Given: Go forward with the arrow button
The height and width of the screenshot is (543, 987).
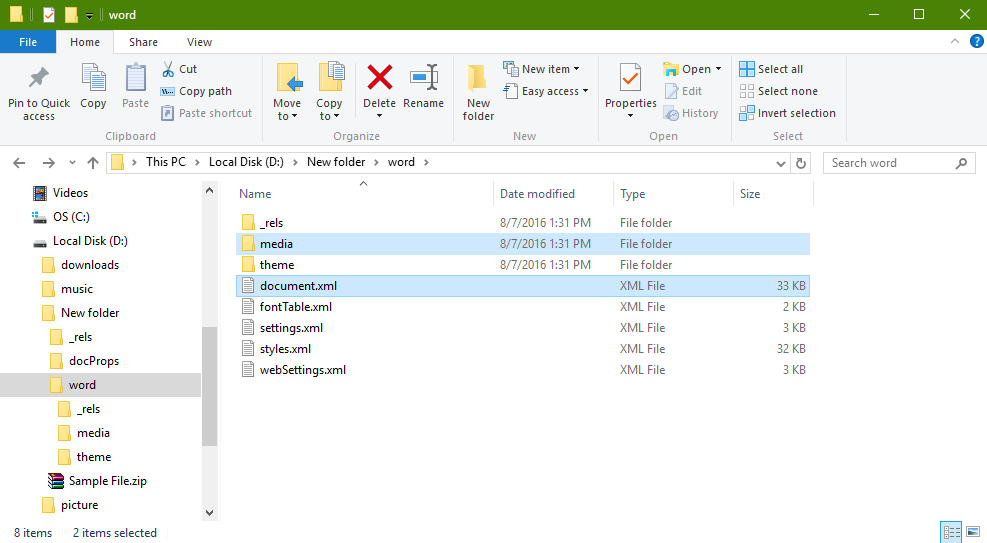Looking at the screenshot, I should 48,163.
